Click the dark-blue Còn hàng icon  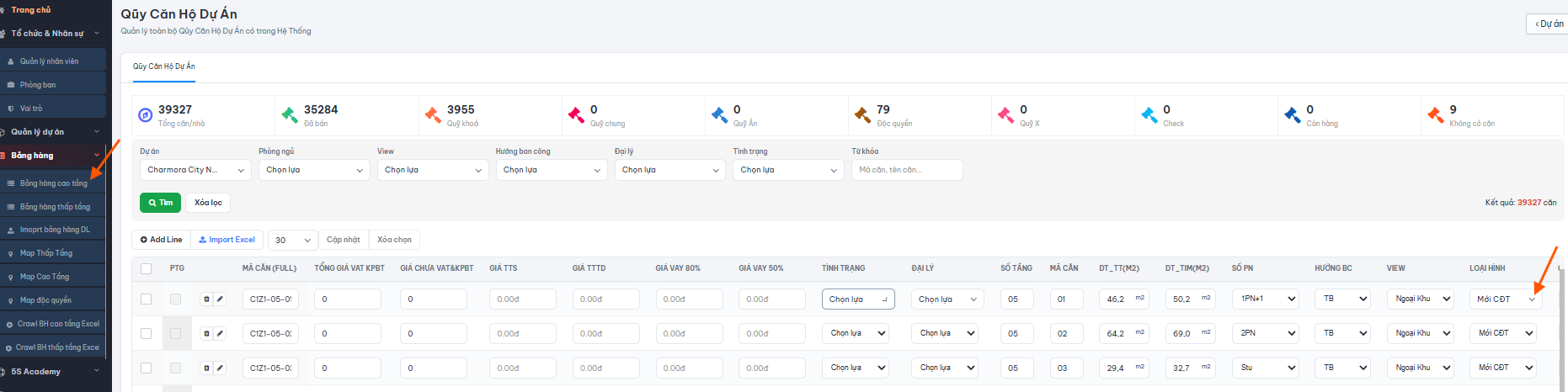1292,115
